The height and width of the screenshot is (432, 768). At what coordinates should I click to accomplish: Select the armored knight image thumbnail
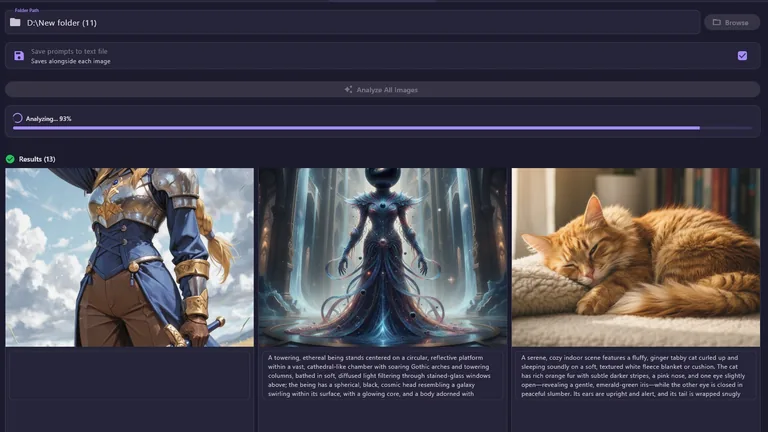pos(130,258)
